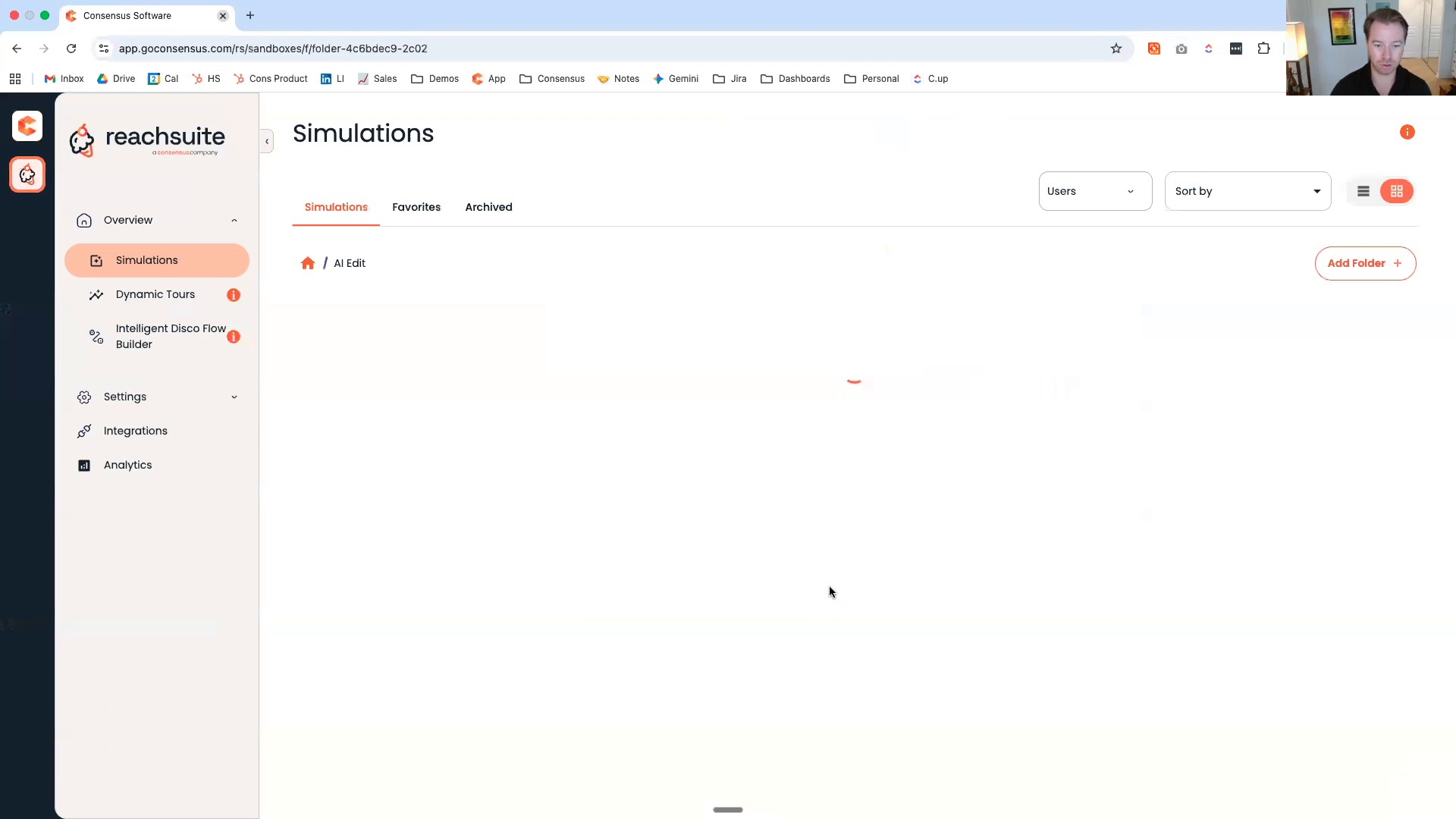Click the home icon in the breadcrumb
Viewport: 1456px width, 819px height.
pyautogui.click(x=307, y=263)
